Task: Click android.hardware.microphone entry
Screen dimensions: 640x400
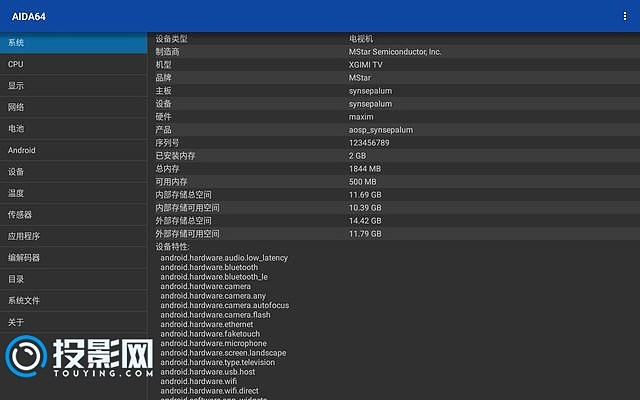Action: [213, 344]
